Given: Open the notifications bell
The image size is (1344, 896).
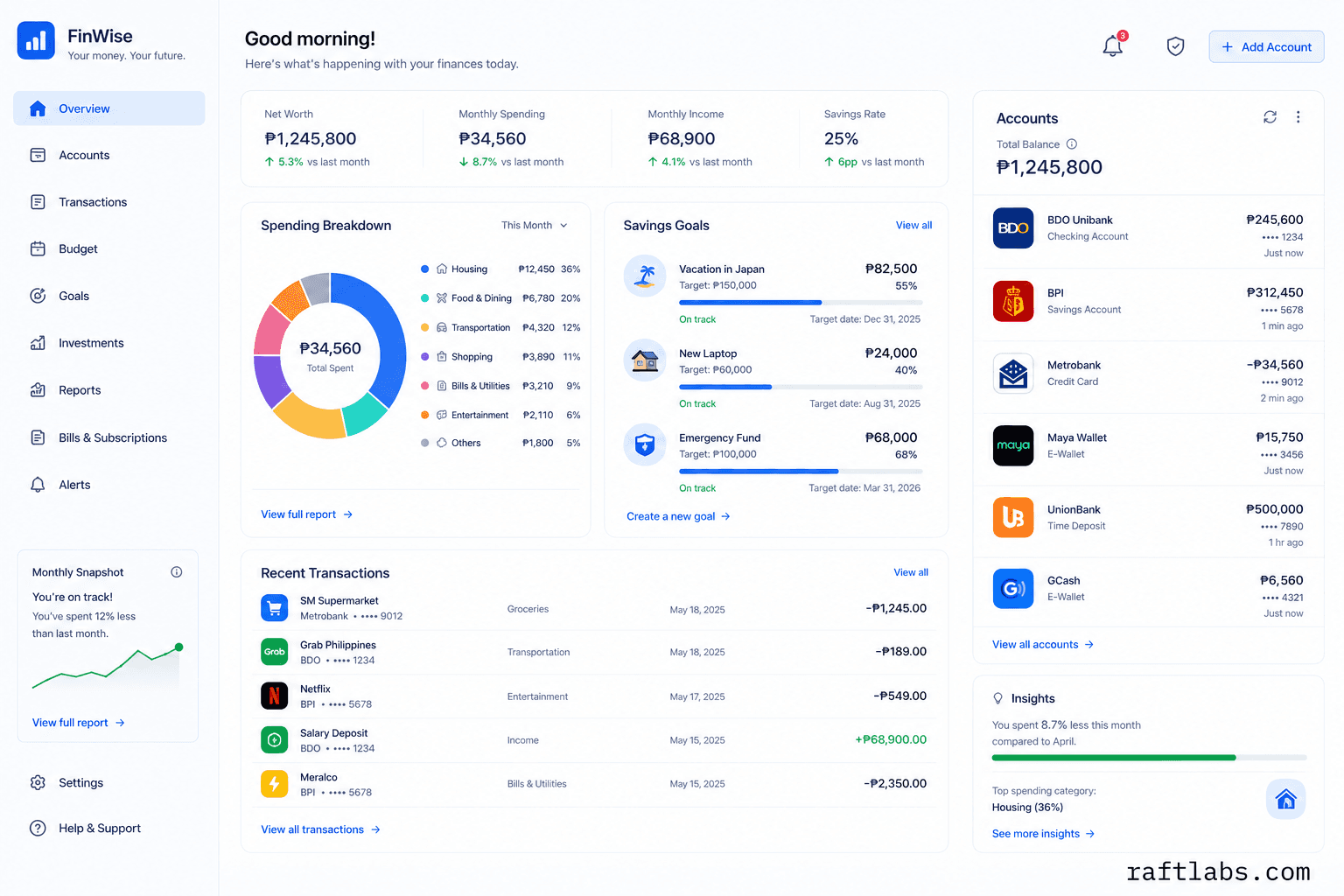Looking at the screenshot, I should point(1112,46).
